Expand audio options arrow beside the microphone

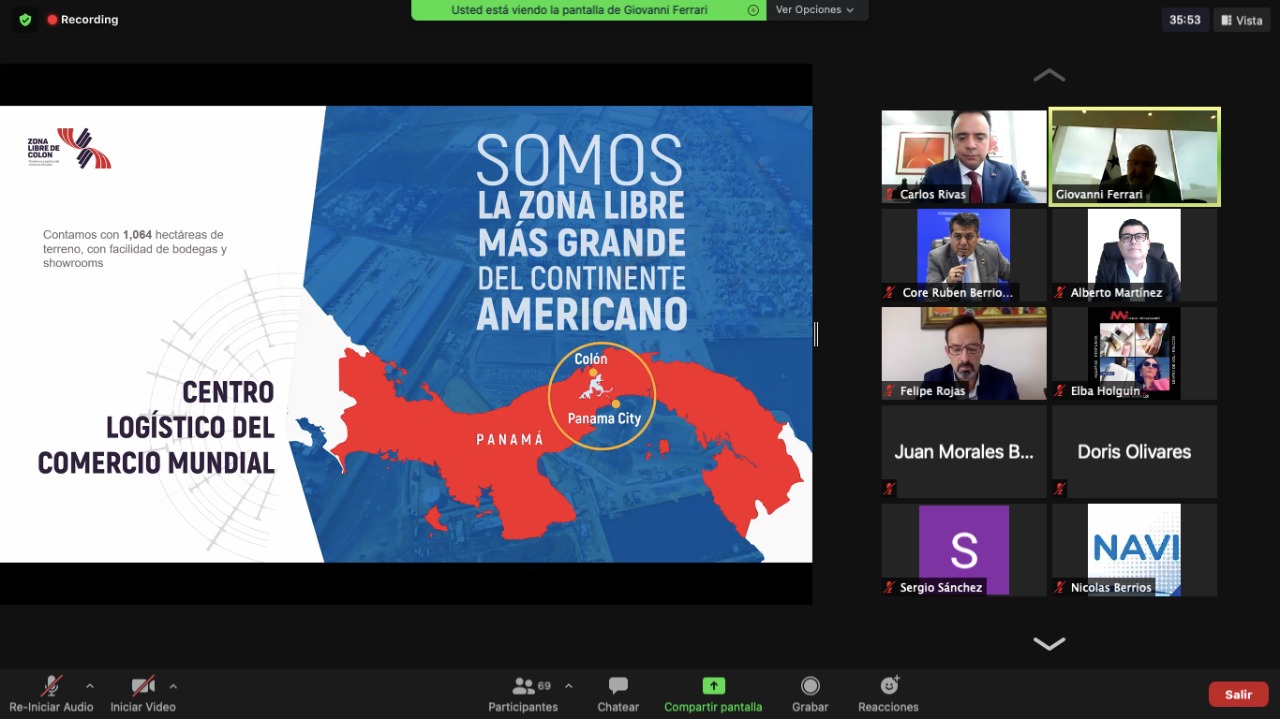90,686
